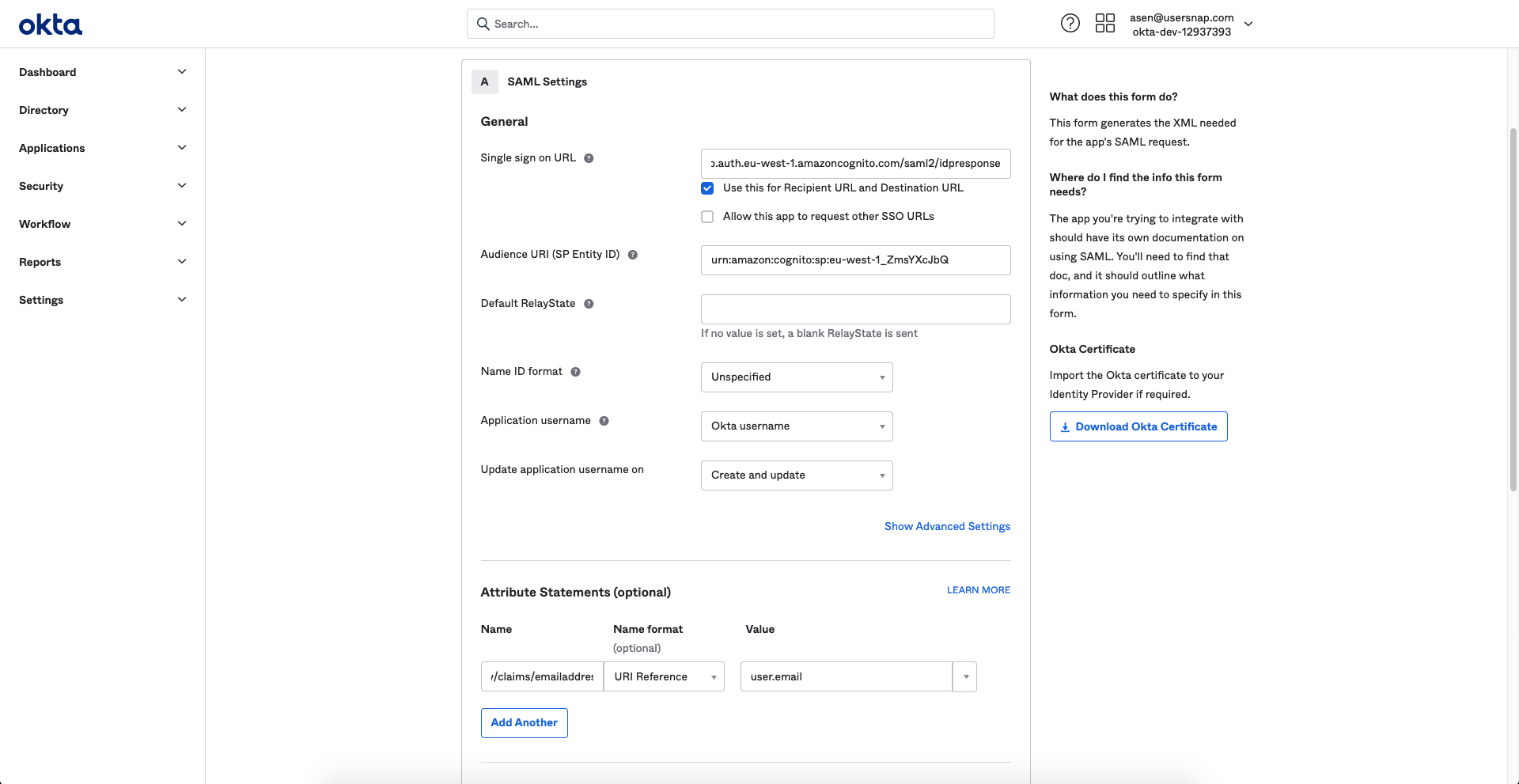Screen dimensions: 1519x784
Task: Open help tooltip for Audience URI
Action: (633, 255)
